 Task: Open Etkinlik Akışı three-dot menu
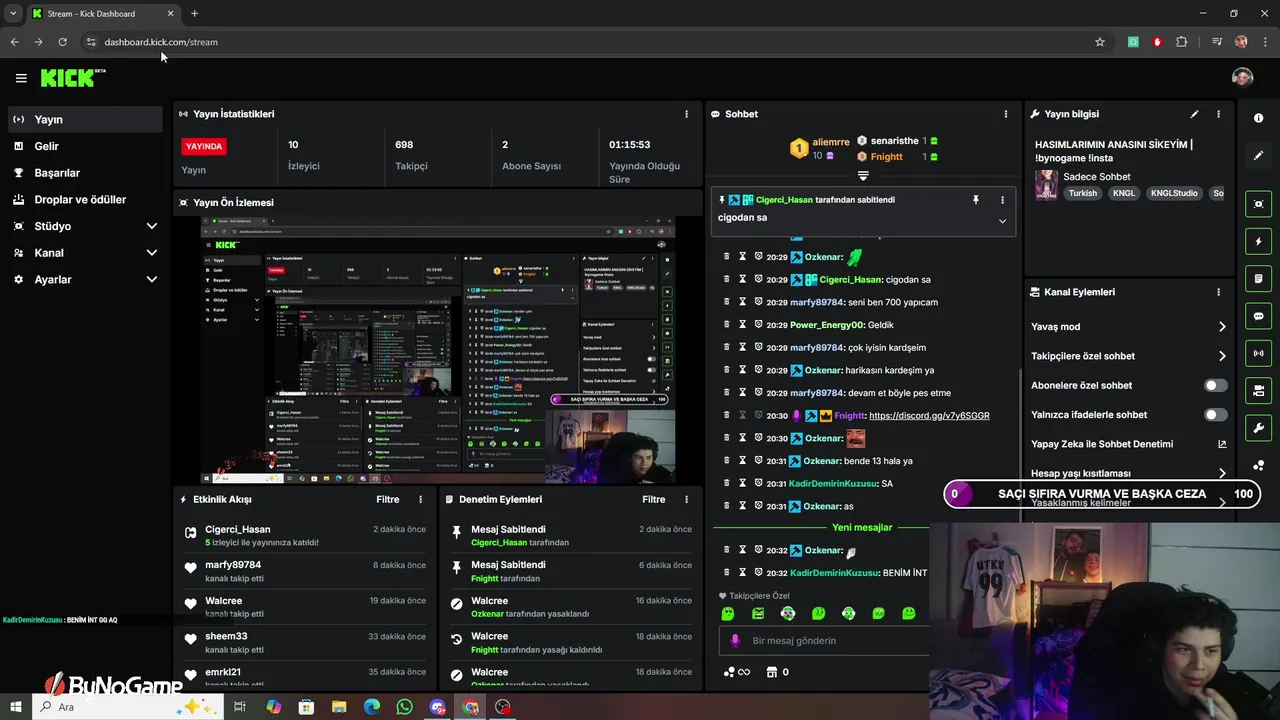[420, 499]
